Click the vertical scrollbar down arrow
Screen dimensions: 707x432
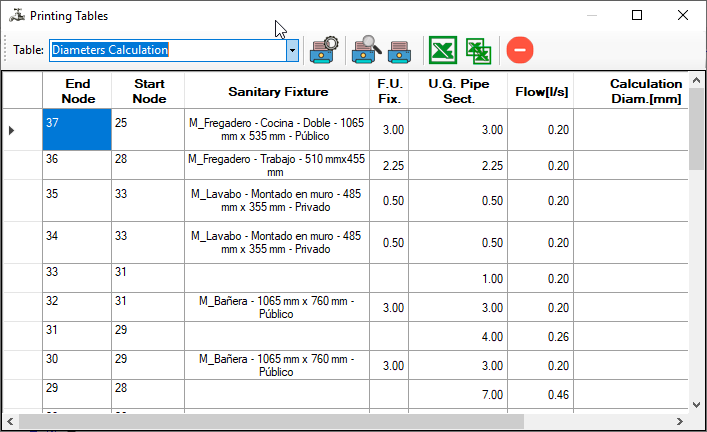pos(696,405)
